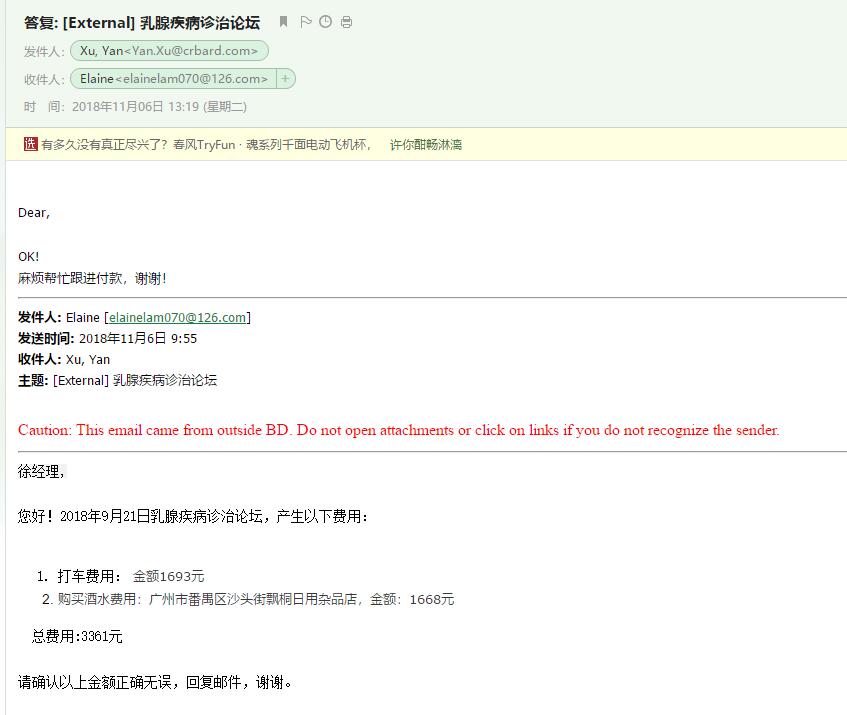The height and width of the screenshot is (715, 847).
Task: Click the 打车费用 list item
Action: click(x=130, y=576)
